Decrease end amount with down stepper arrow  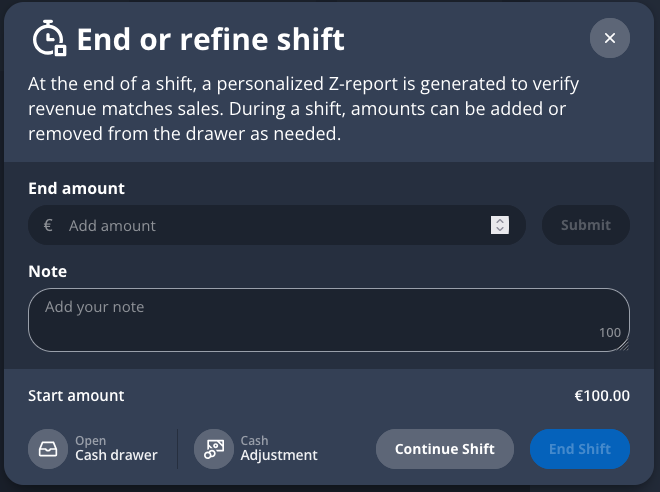tap(500, 230)
